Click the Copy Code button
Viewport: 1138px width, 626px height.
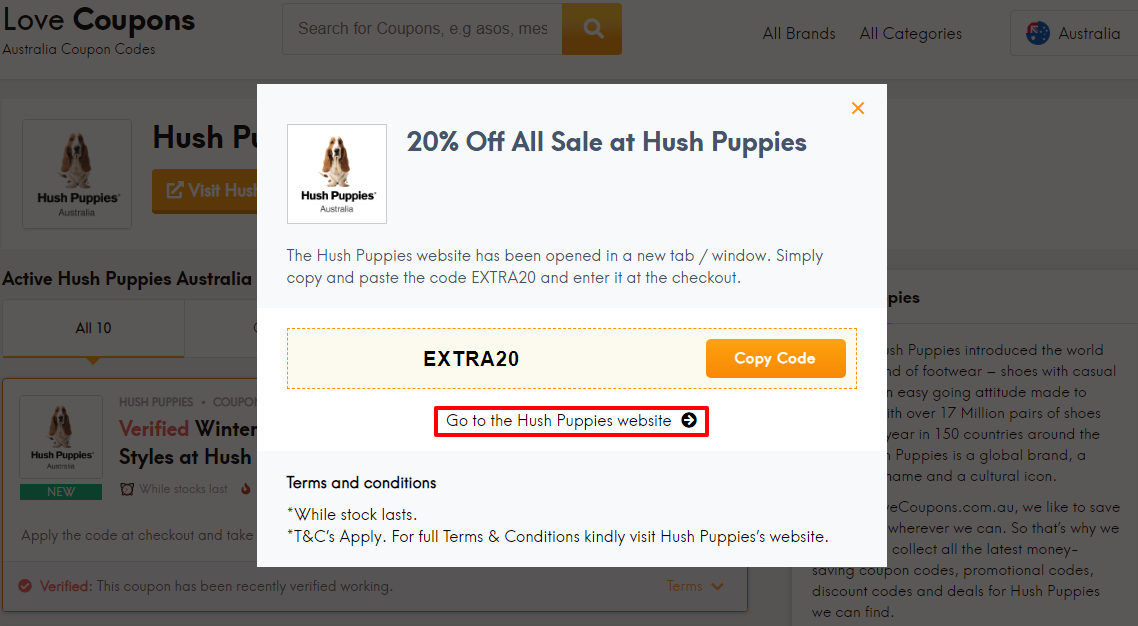776,358
